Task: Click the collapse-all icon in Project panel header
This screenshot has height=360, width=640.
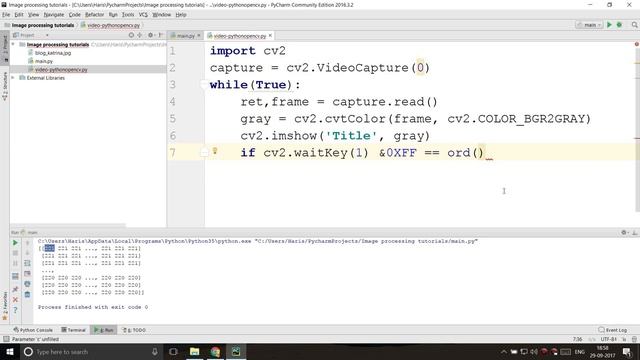Action: [140, 35]
